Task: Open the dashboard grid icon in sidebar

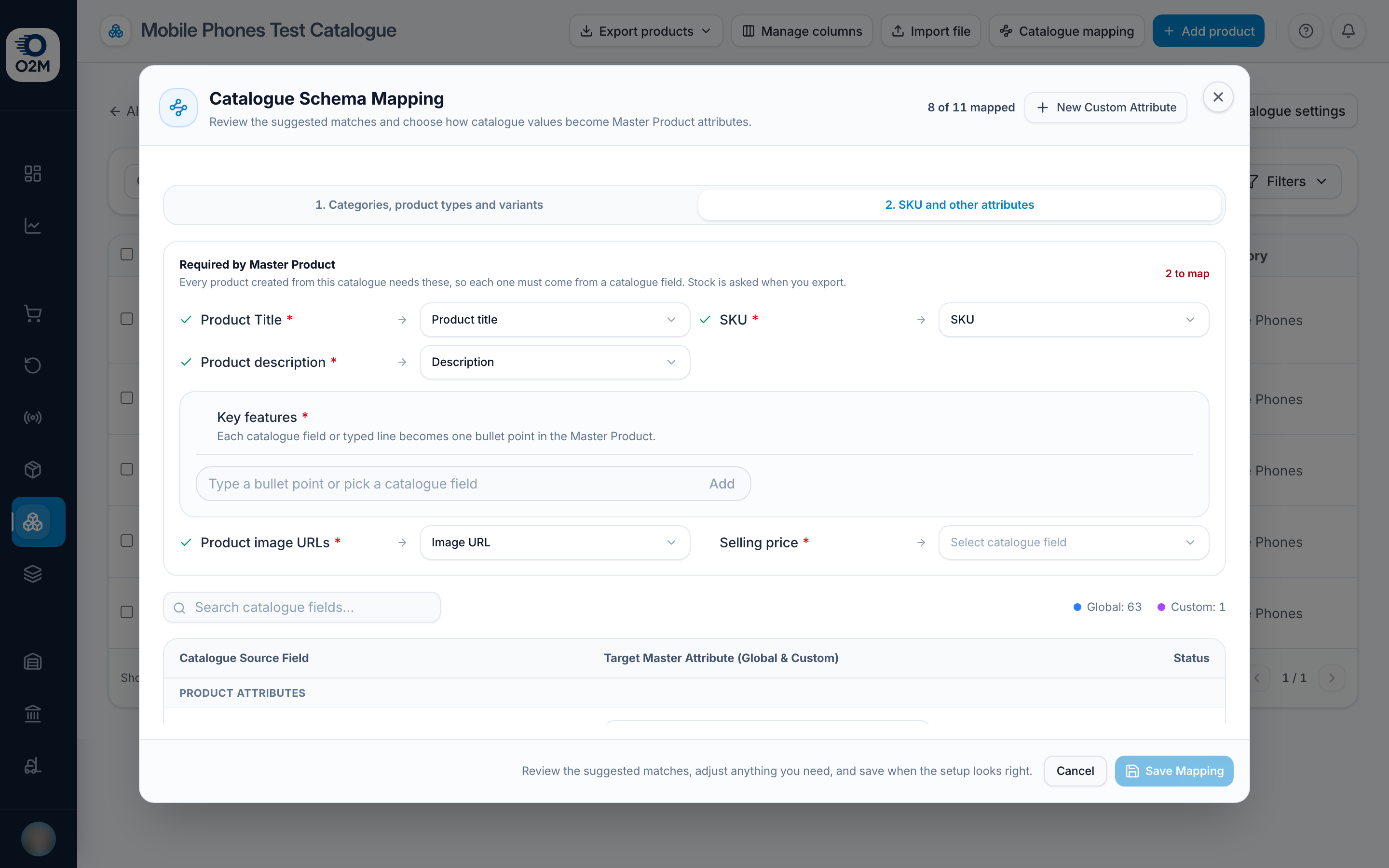Action: point(33,174)
